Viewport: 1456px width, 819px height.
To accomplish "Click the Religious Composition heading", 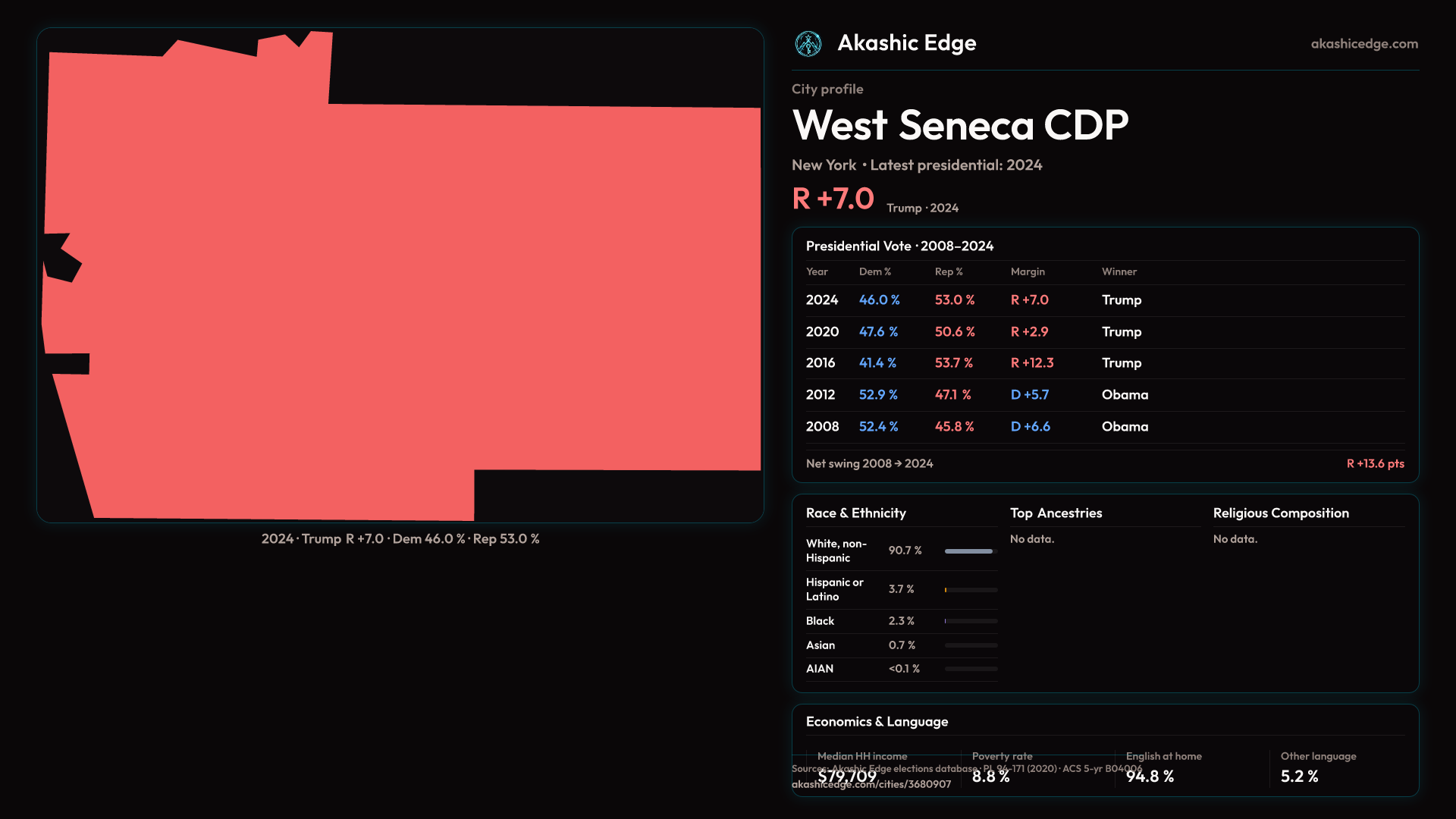I will [x=1280, y=513].
